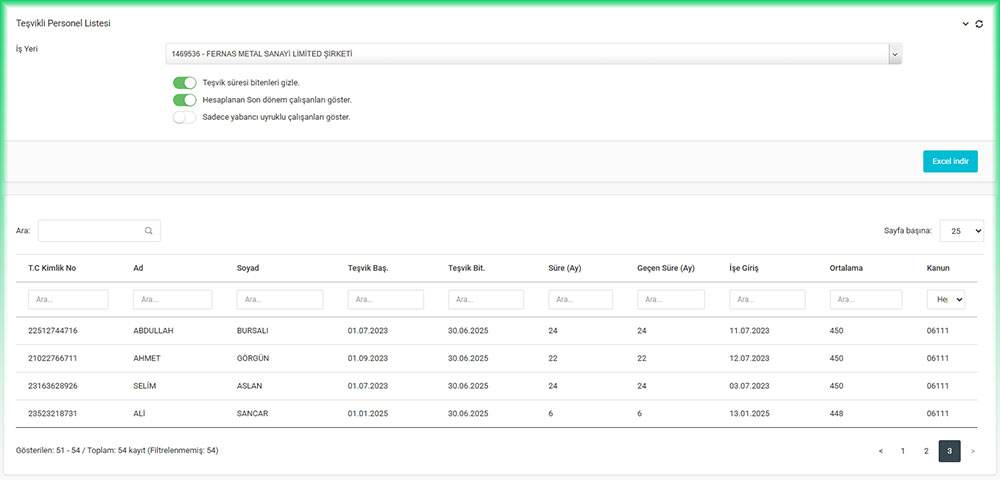The height and width of the screenshot is (480, 1000).
Task: Click the refresh icon in panel header
Action: (x=979, y=23)
